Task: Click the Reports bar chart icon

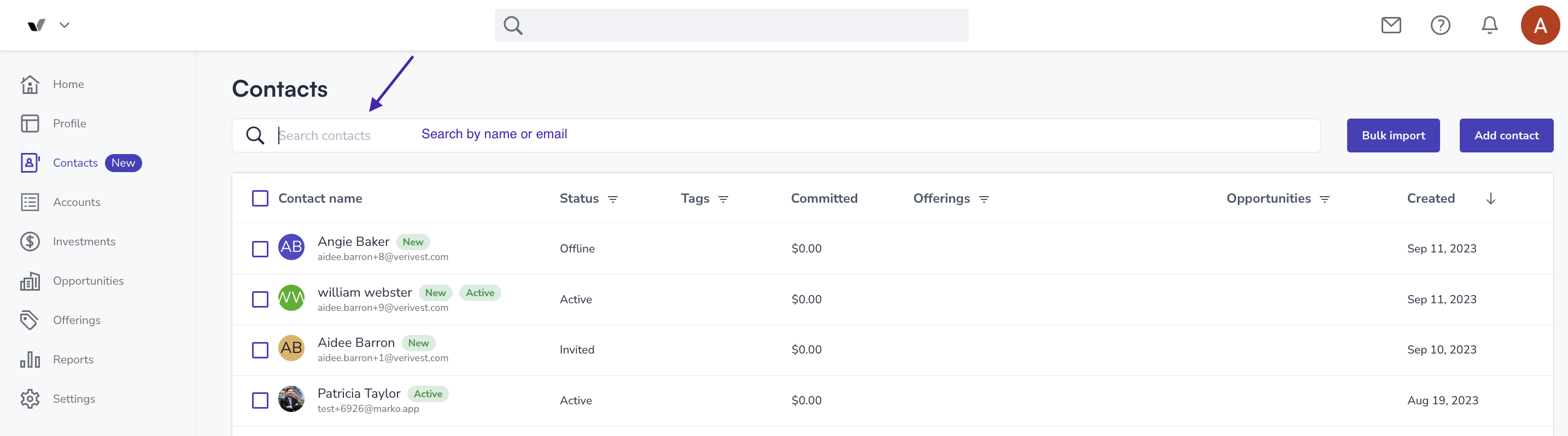Action: coord(30,360)
